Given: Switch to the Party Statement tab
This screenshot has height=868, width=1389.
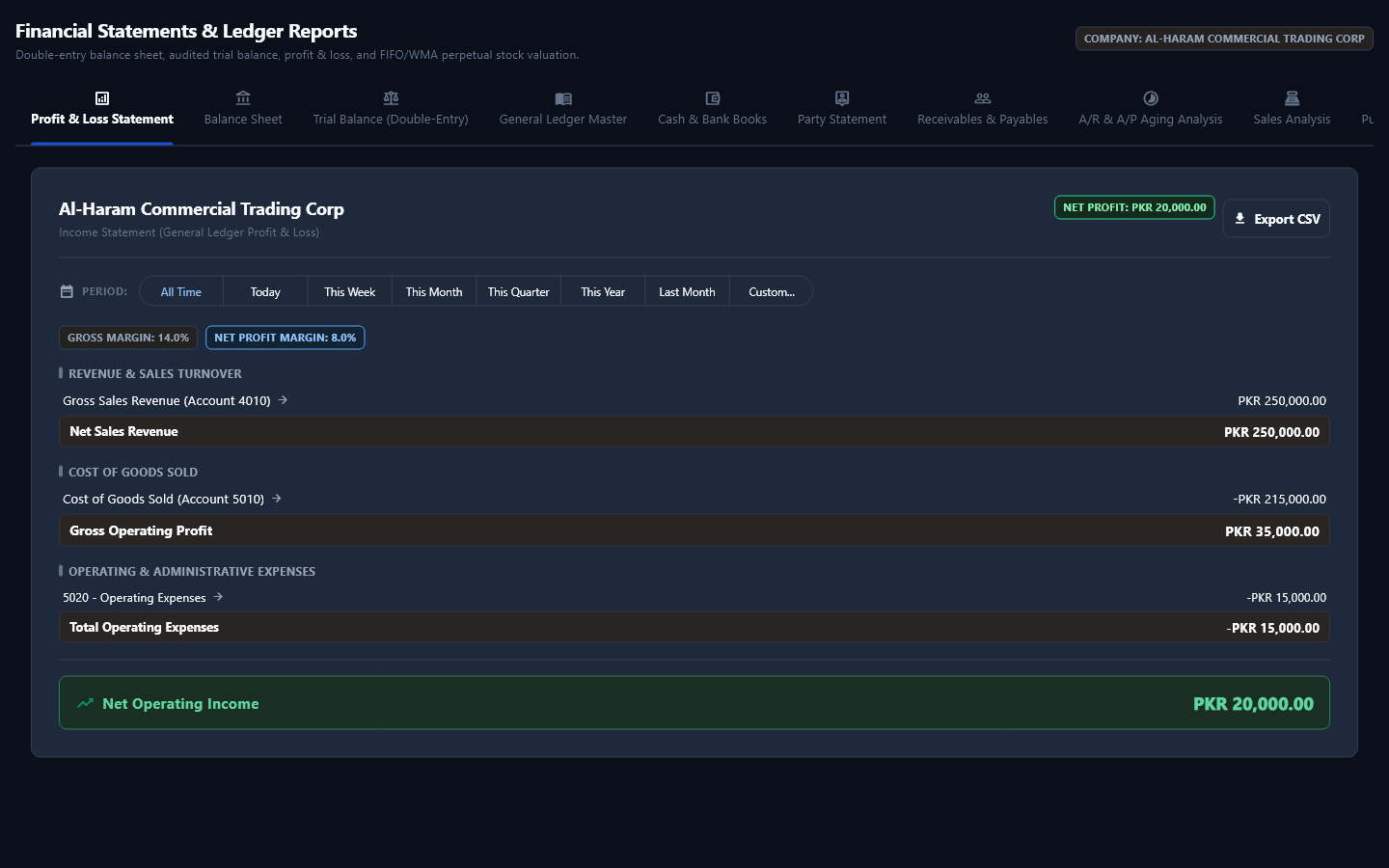Looking at the screenshot, I should [842, 111].
